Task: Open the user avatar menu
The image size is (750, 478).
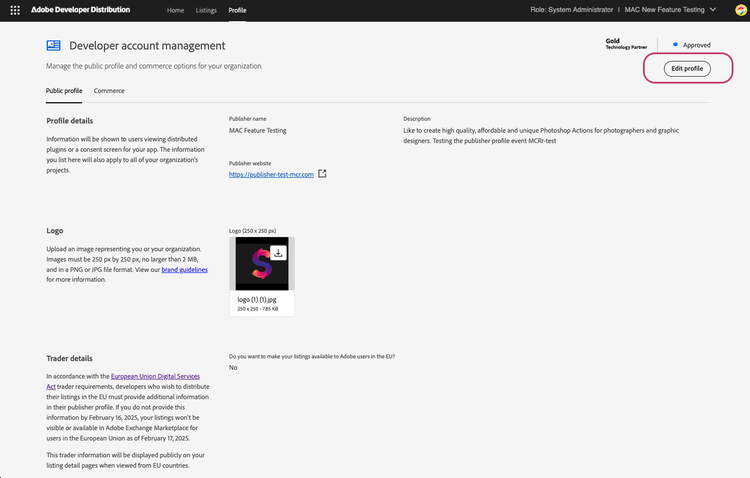Action: (739, 10)
